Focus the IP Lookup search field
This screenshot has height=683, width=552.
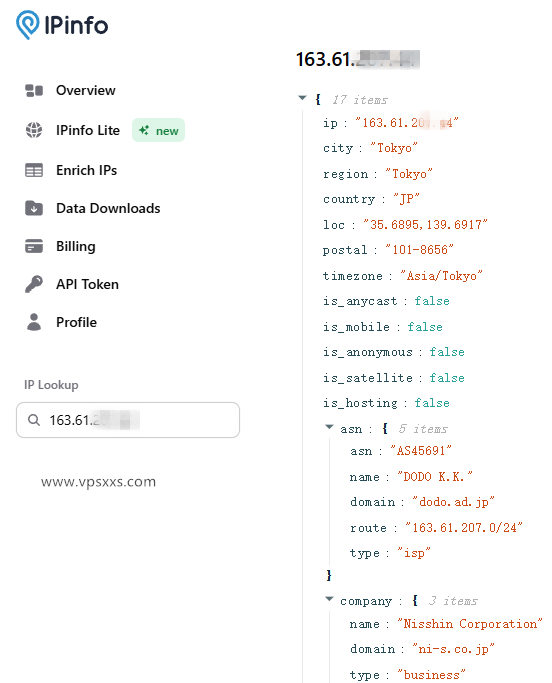128,420
